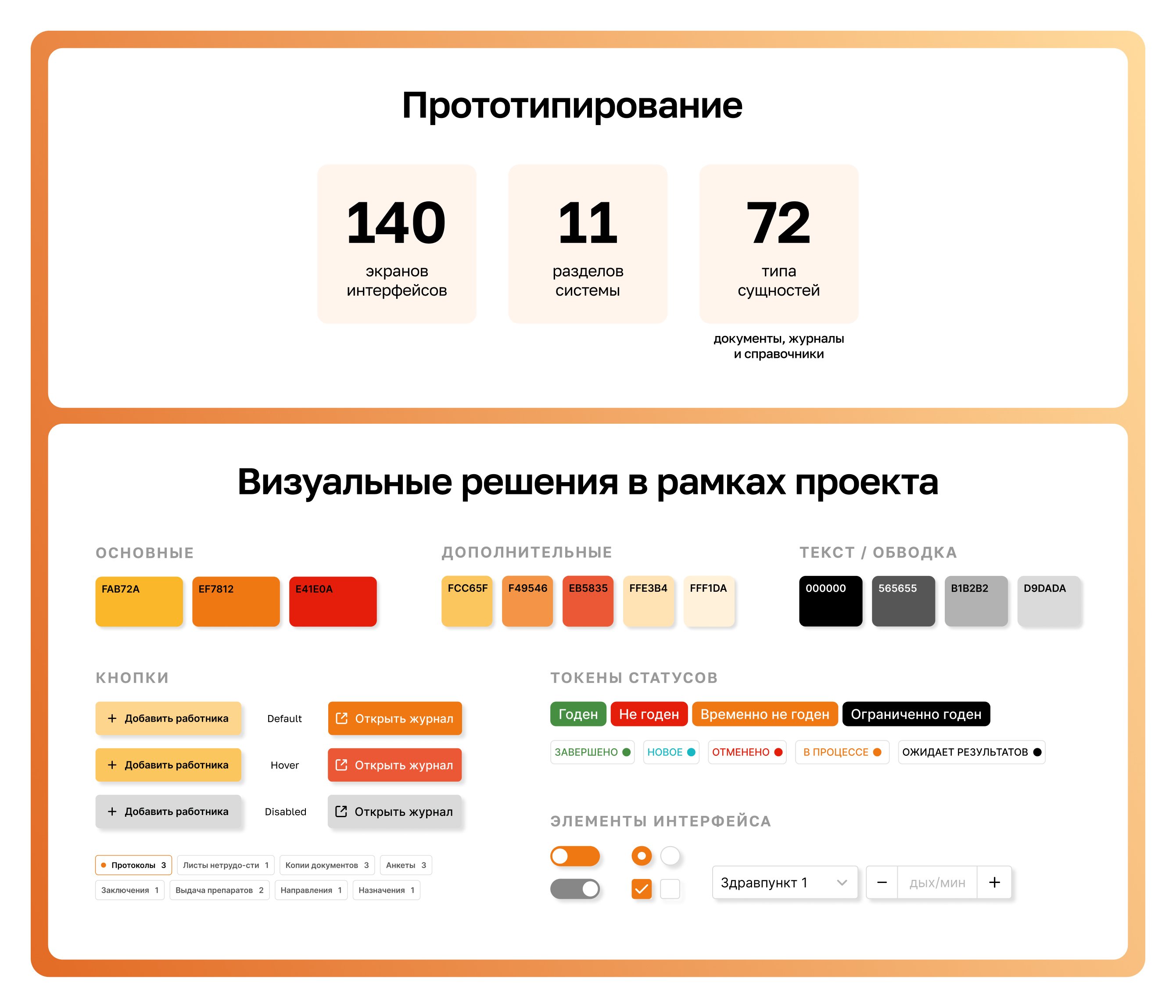Click plus icon on disabled Добавить работника button
This screenshot has height=1008, width=1176.
click(112, 811)
